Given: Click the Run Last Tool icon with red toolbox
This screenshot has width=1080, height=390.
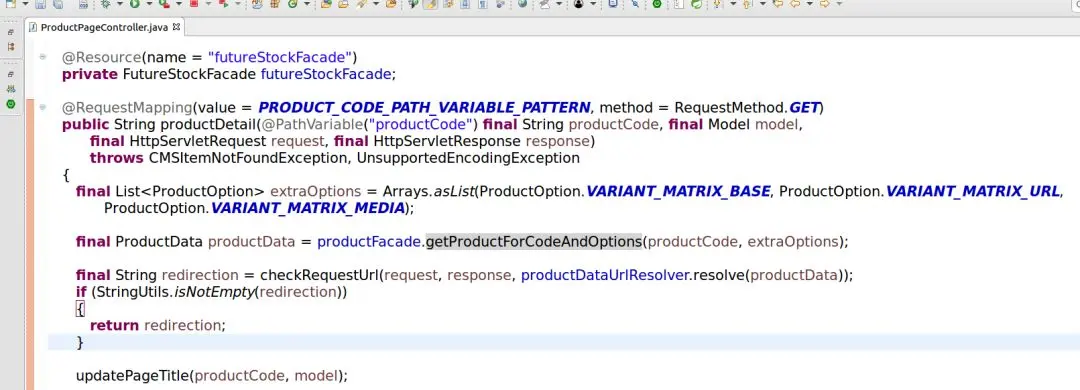Looking at the screenshot, I should (165, 4).
